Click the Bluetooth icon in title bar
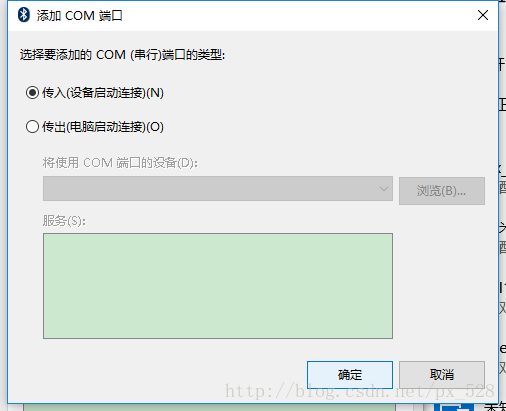506x411 pixels. [x=24, y=15]
